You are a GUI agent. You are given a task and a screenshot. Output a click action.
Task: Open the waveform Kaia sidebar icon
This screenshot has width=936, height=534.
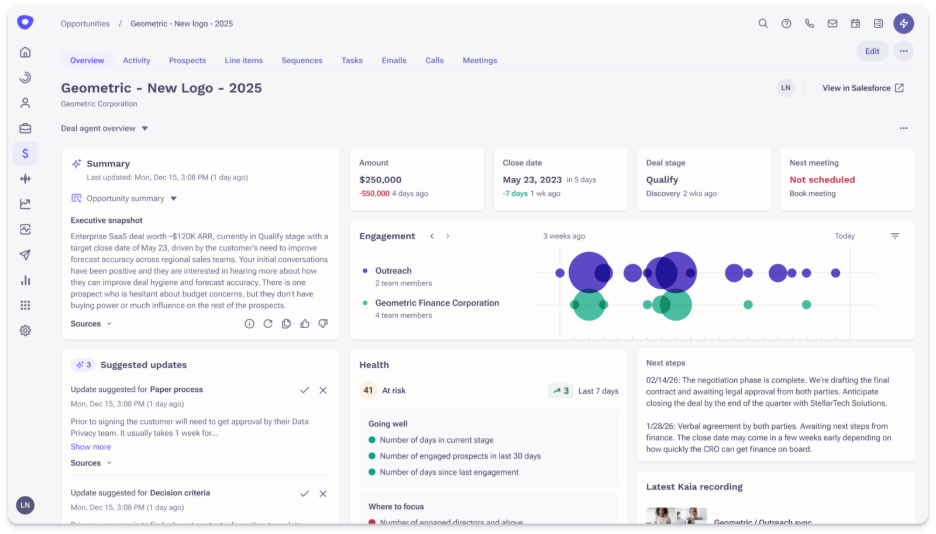coord(25,179)
